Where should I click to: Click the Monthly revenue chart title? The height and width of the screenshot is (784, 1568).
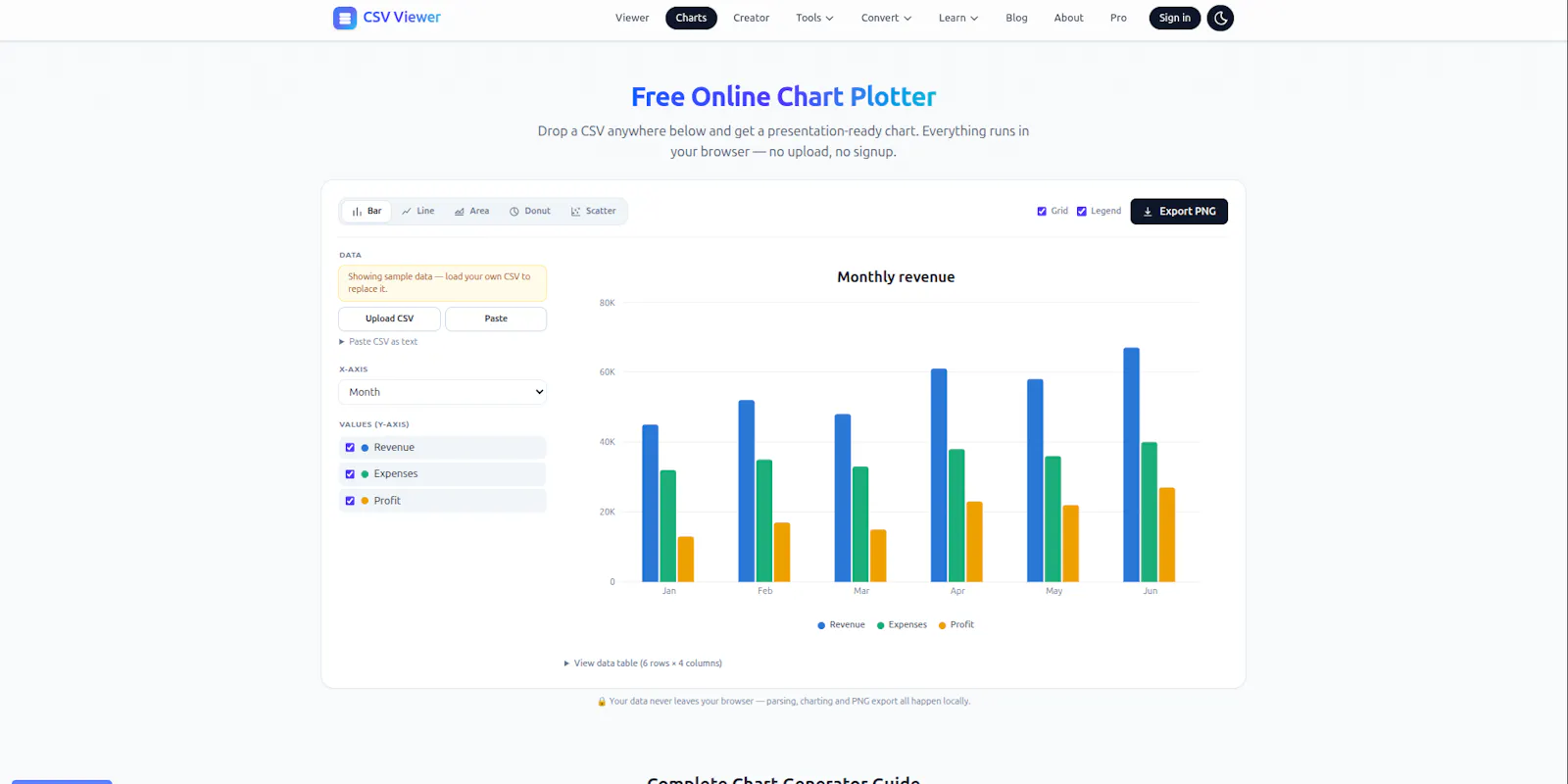click(x=896, y=277)
